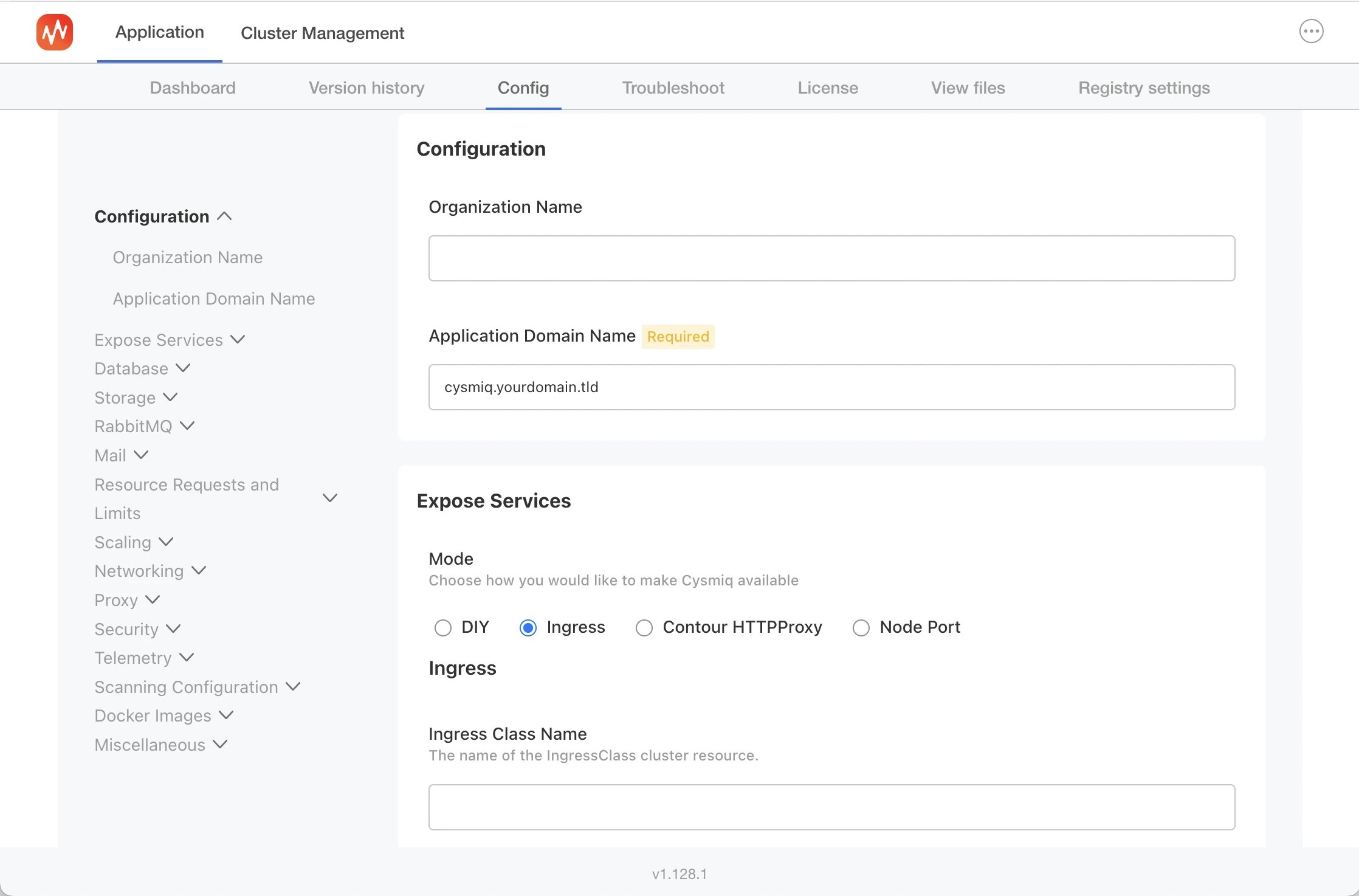This screenshot has height=896, width=1359.
Task: Select the Ingress mode radio button
Action: [528, 627]
